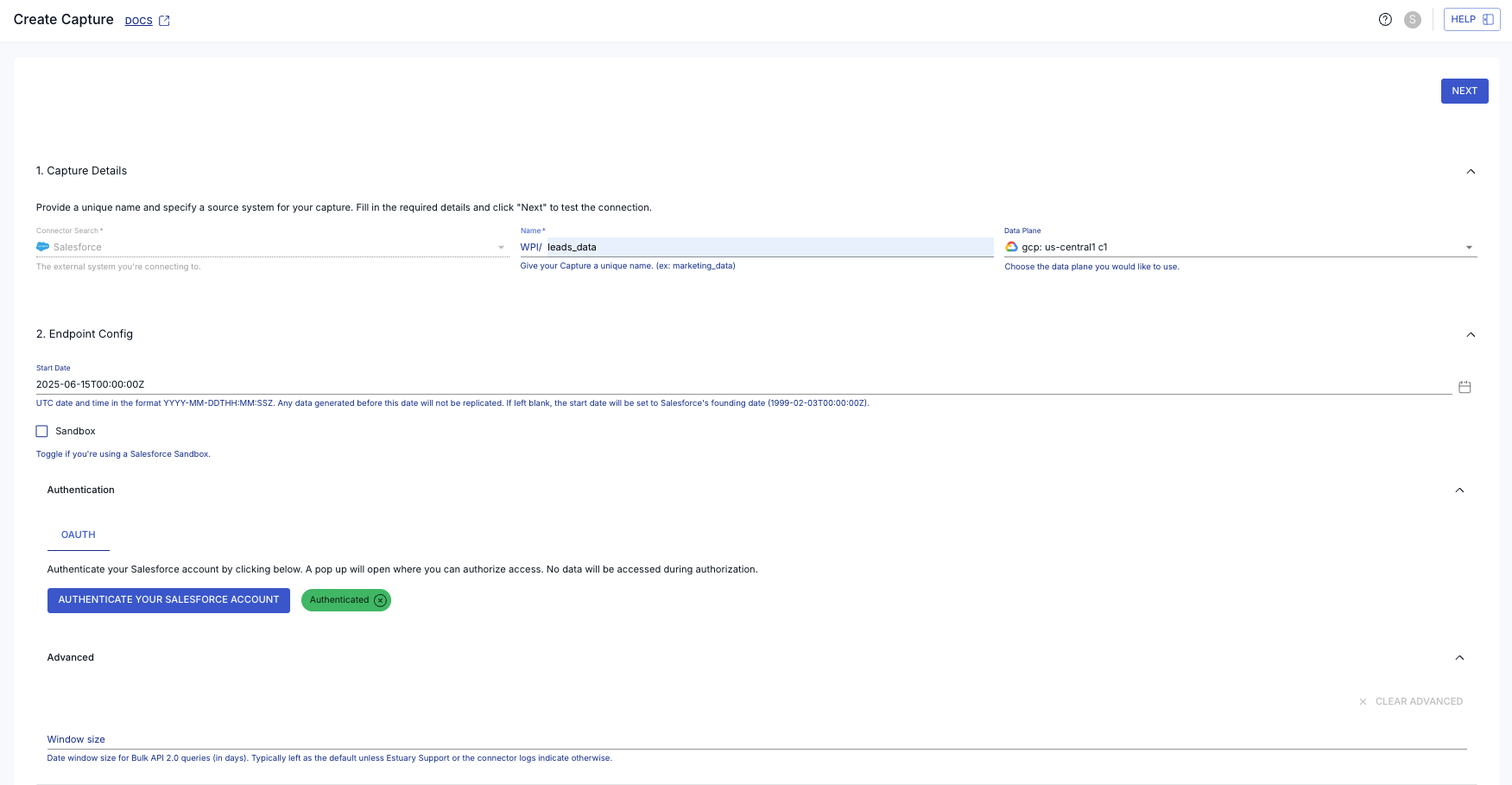Click Authenticate Your Salesforce Account button
Viewport: 1512px width, 785px height.
[x=168, y=600]
